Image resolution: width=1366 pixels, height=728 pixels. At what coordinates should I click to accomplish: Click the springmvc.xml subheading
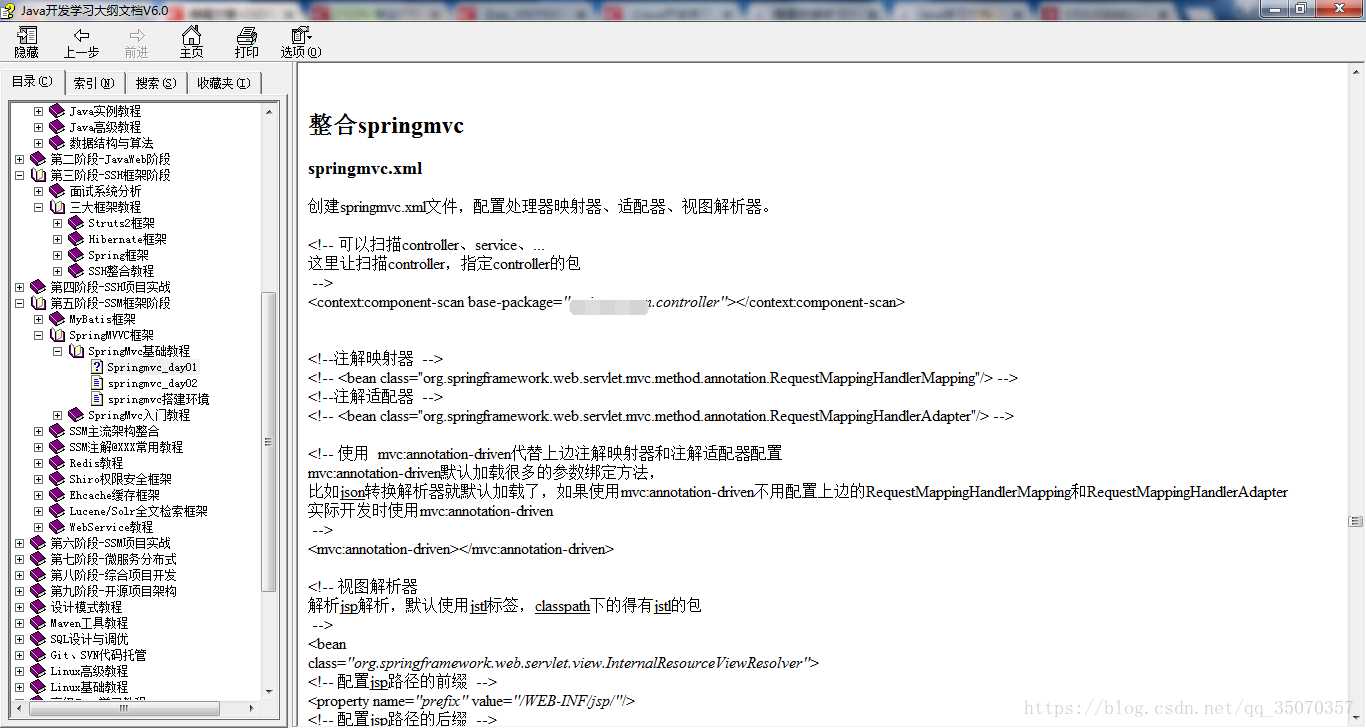pyautogui.click(x=365, y=168)
